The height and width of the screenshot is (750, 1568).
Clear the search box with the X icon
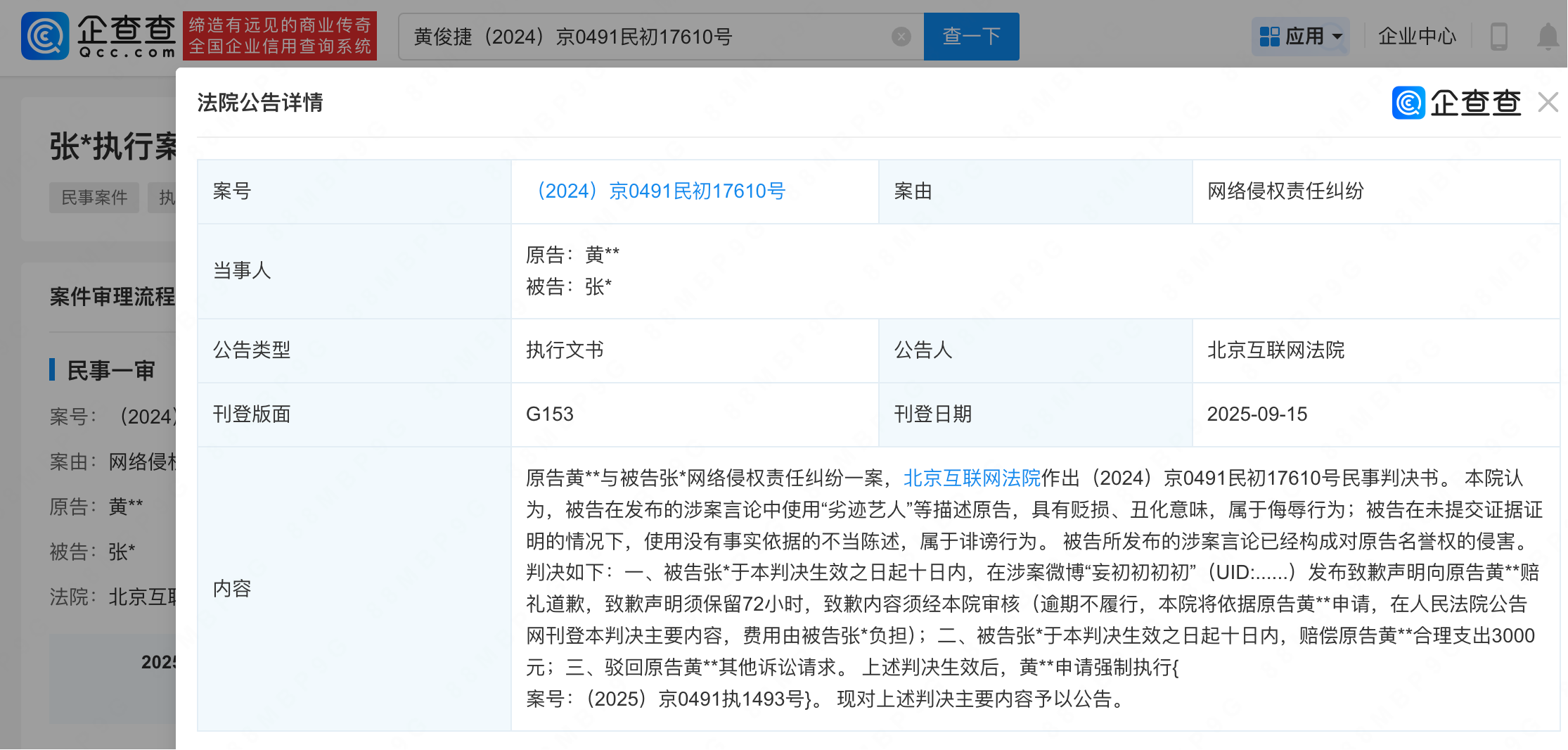(901, 37)
